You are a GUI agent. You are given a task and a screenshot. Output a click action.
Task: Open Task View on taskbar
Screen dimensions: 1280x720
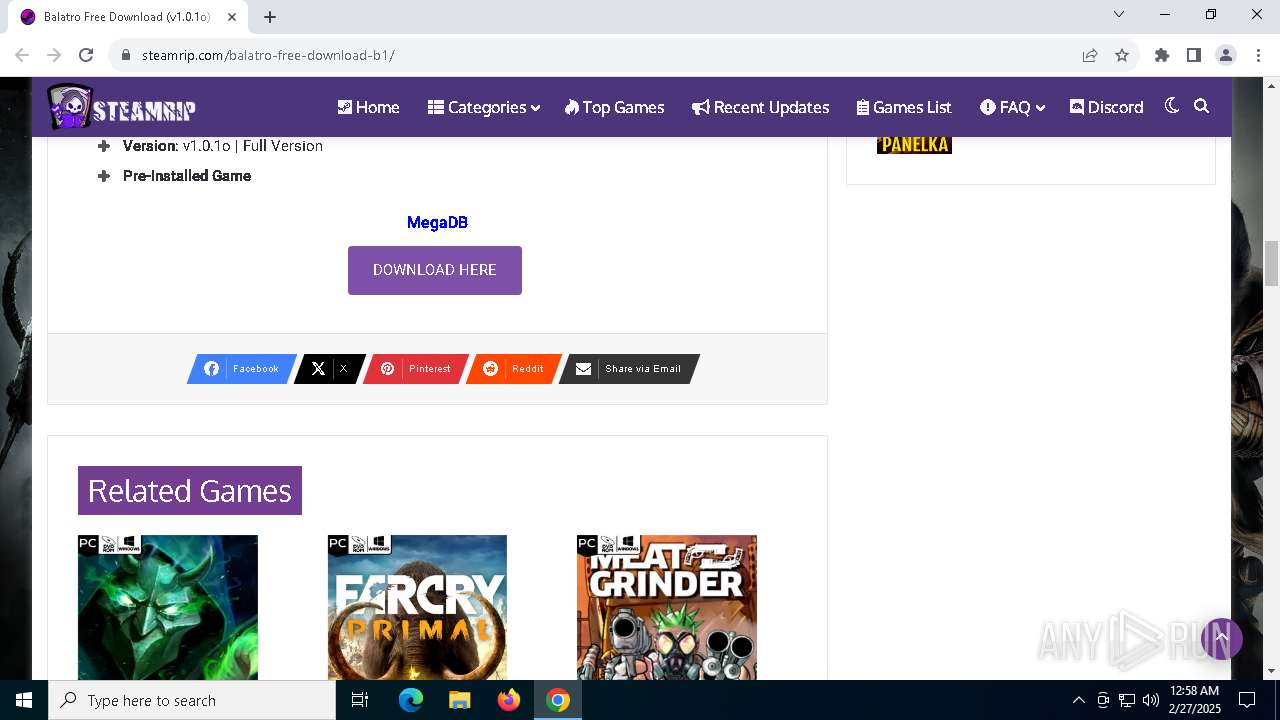360,700
